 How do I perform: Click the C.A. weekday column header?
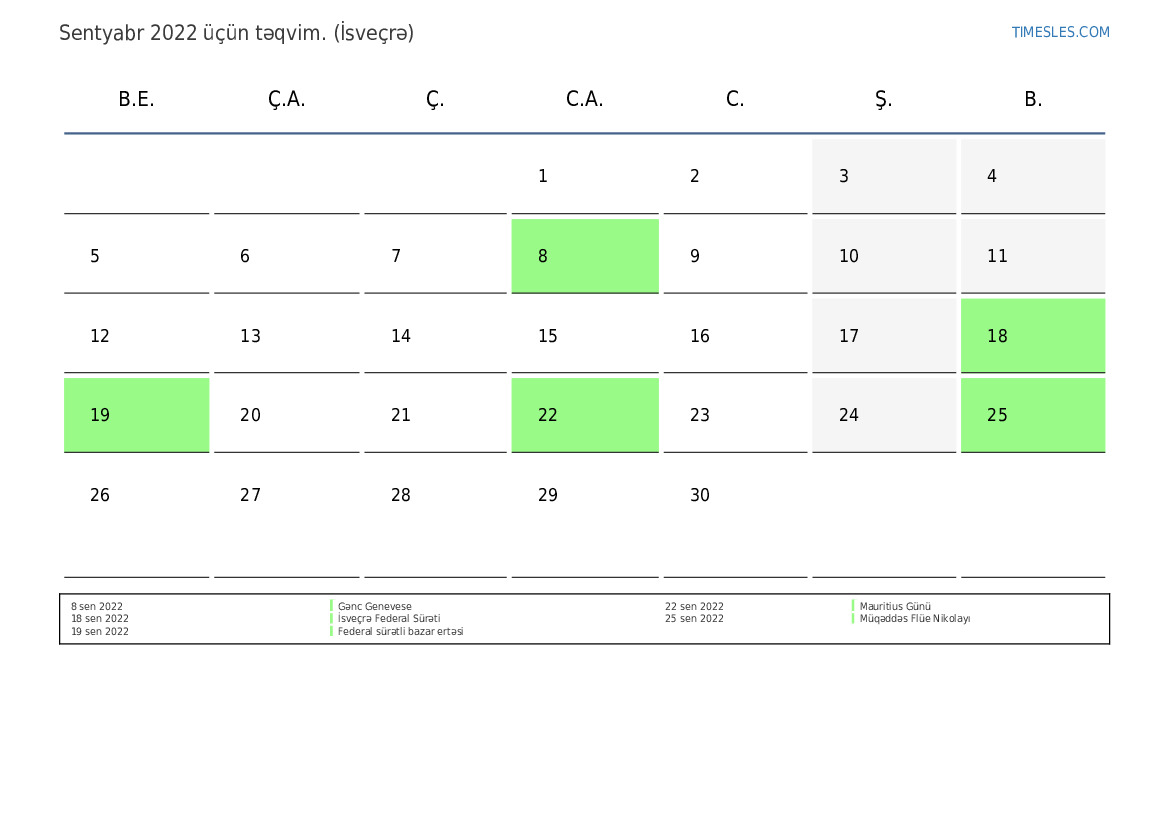pos(585,99)
